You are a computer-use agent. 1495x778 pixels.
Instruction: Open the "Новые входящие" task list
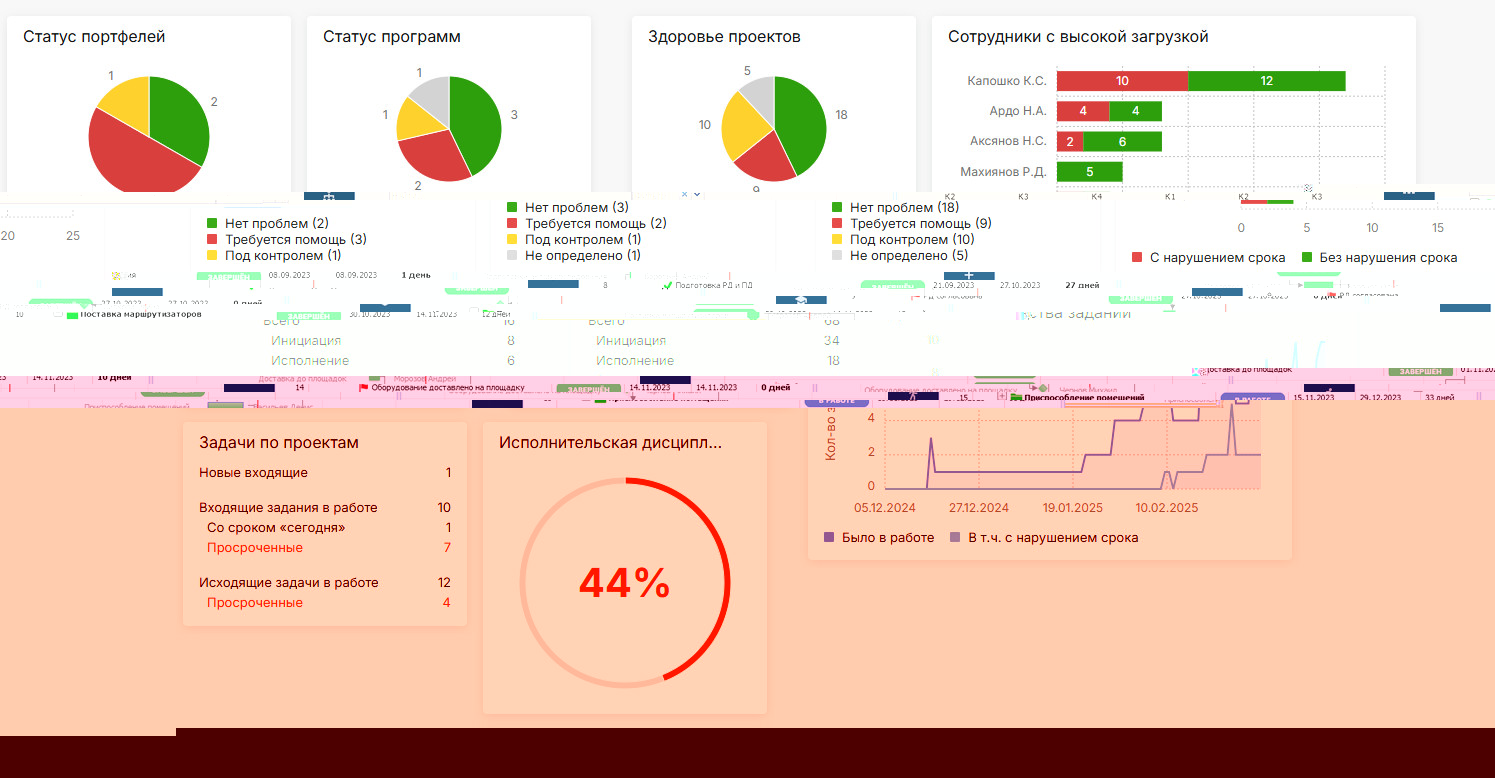click(x=325, y=473)
